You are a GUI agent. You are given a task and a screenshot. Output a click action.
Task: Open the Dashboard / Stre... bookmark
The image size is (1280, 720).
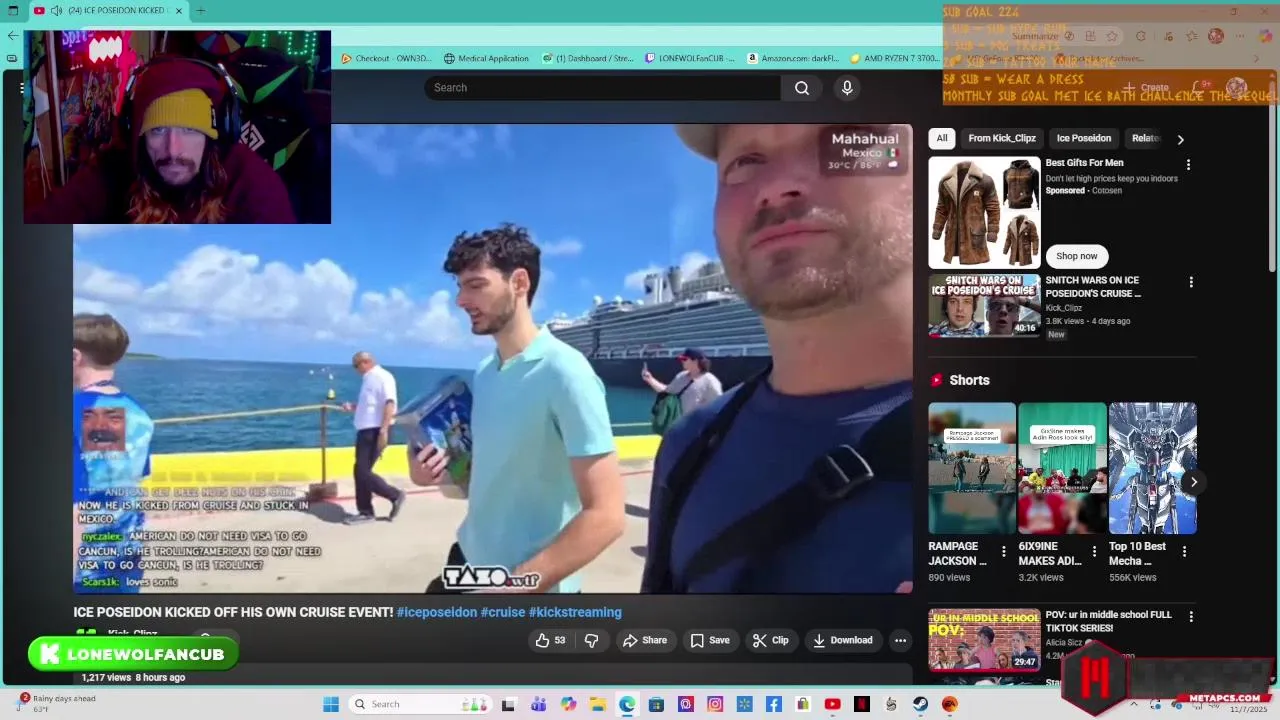coord(588,58)
